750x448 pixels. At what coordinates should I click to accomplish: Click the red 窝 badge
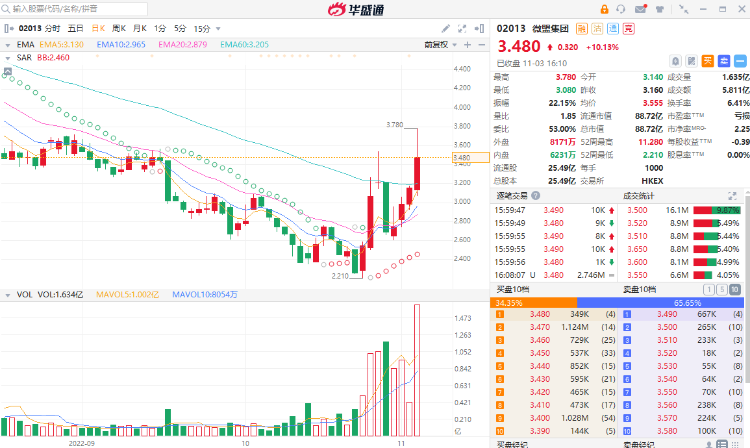click(x=629, y=29)
